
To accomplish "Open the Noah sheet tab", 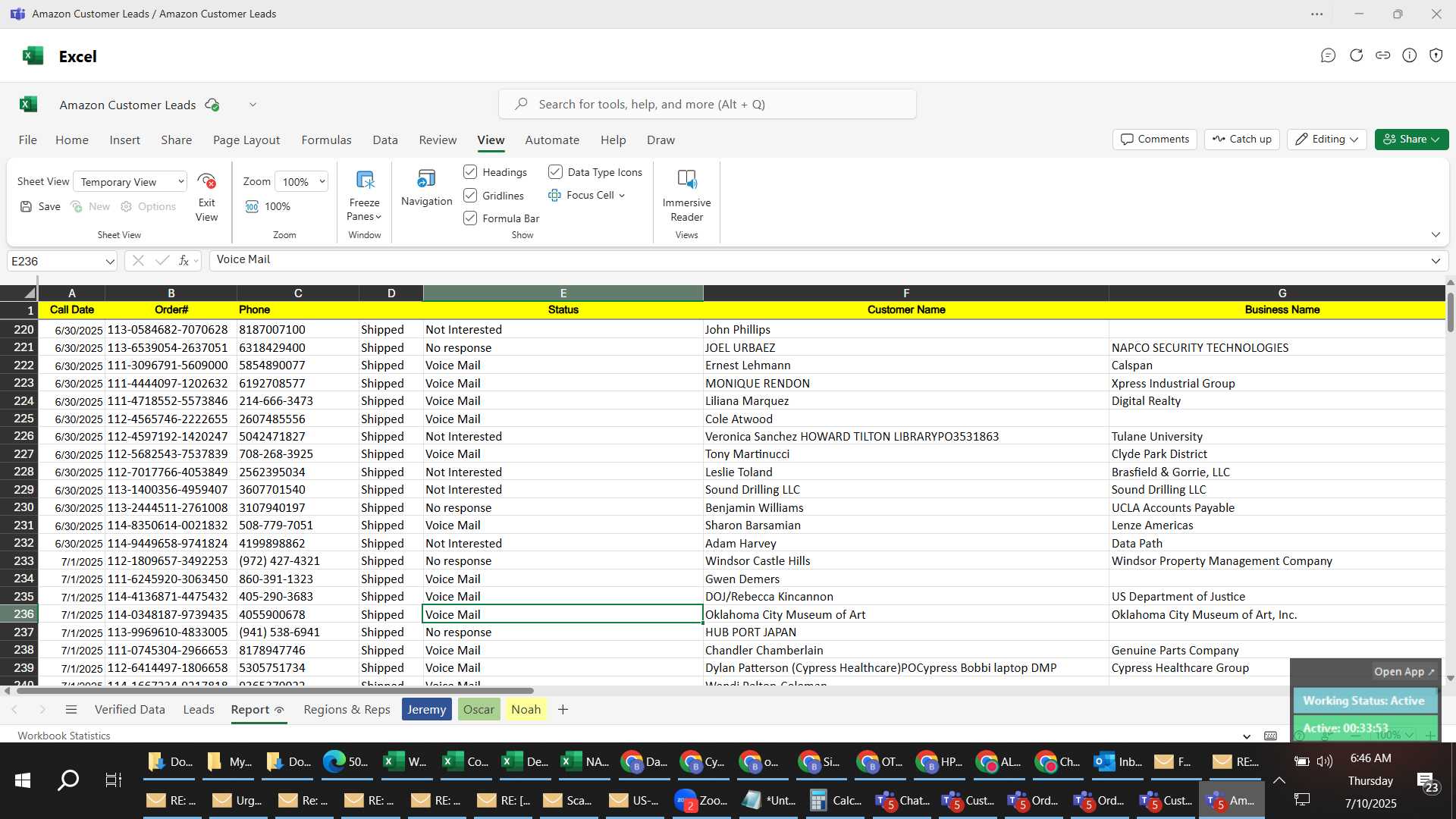I will pyautogui.click(x=526, y=710).
